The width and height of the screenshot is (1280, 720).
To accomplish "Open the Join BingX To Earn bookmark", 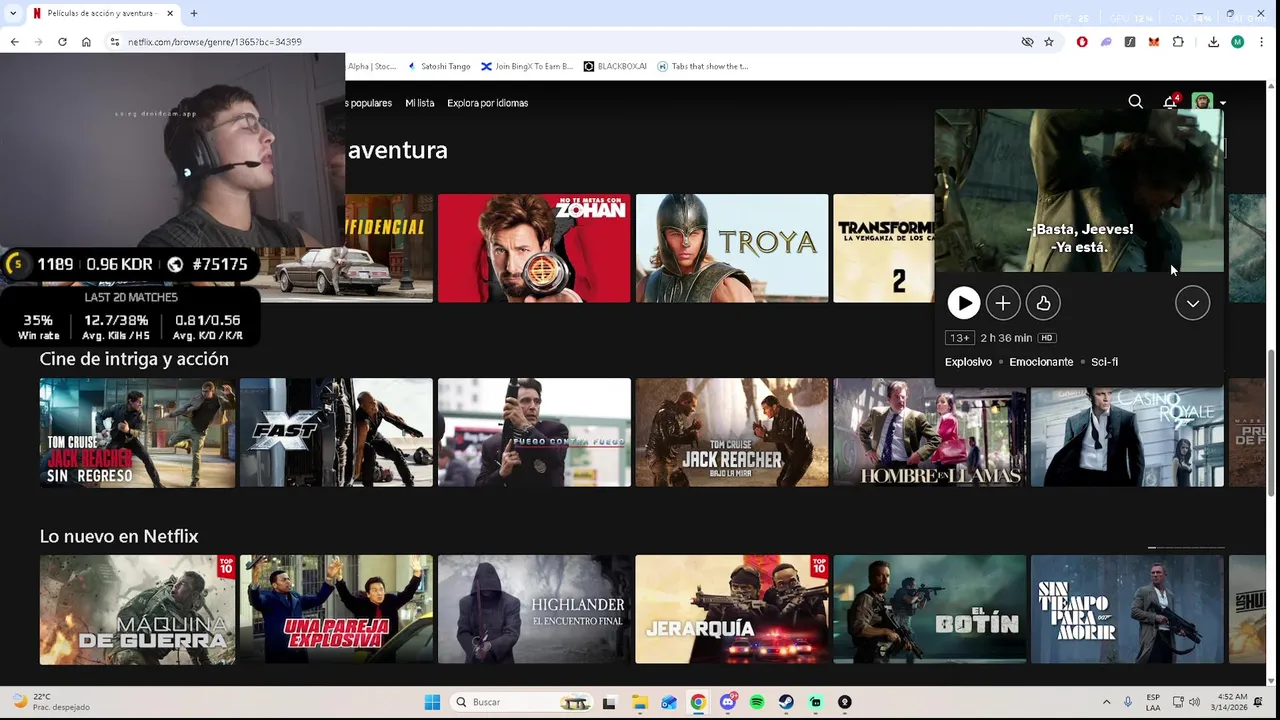I will pos(527,66).
